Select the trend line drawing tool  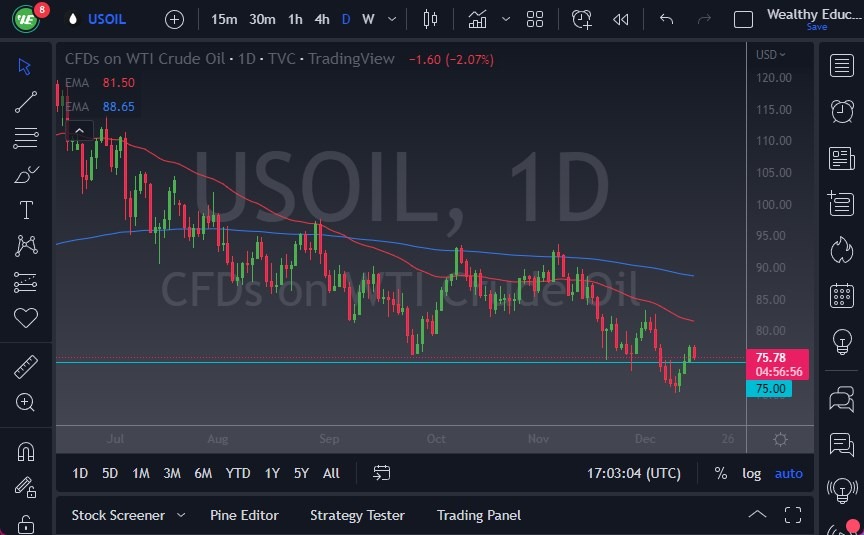coord(26,101)
